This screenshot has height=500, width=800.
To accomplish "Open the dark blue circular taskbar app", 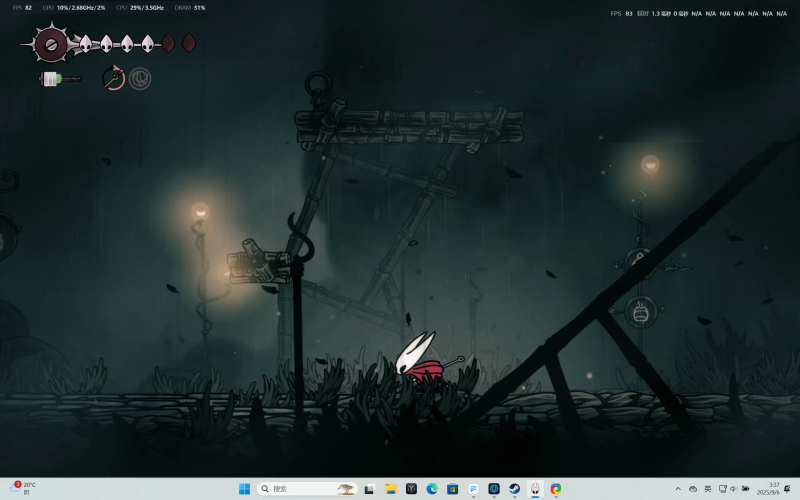I will click(494, 489).
